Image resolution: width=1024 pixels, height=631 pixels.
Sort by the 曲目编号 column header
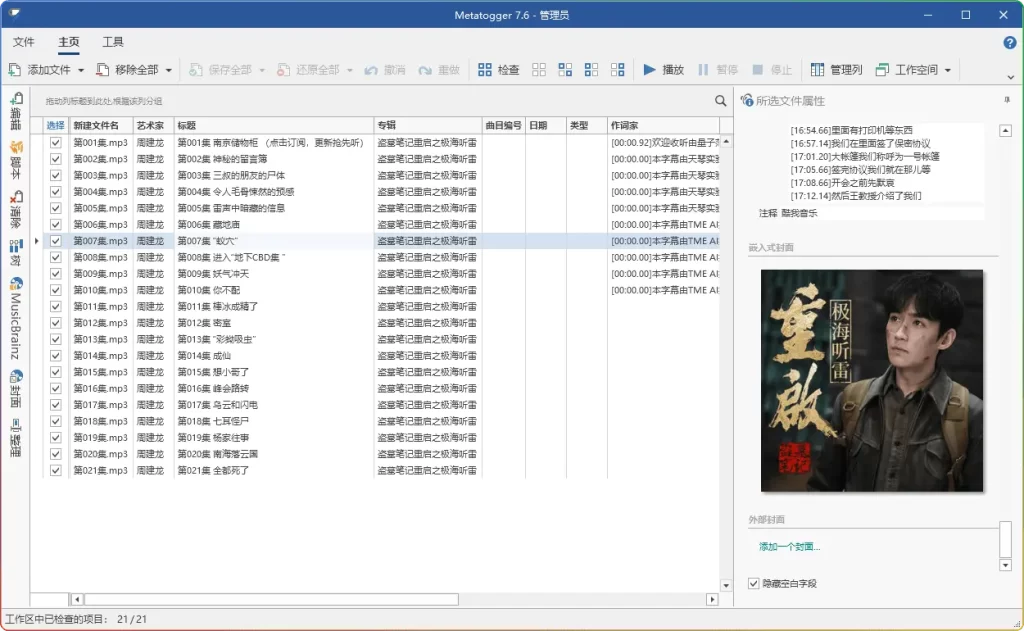(504, 125)
